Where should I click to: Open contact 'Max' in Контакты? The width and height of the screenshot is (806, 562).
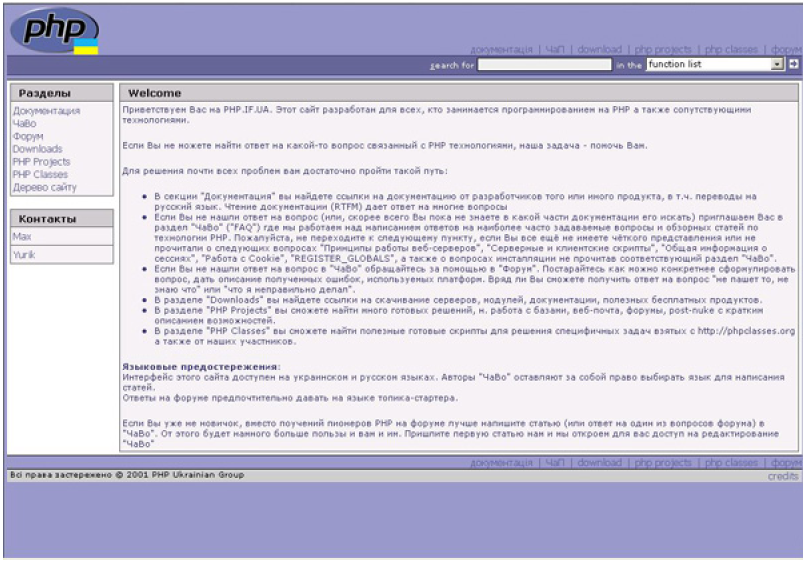[22, 237]
